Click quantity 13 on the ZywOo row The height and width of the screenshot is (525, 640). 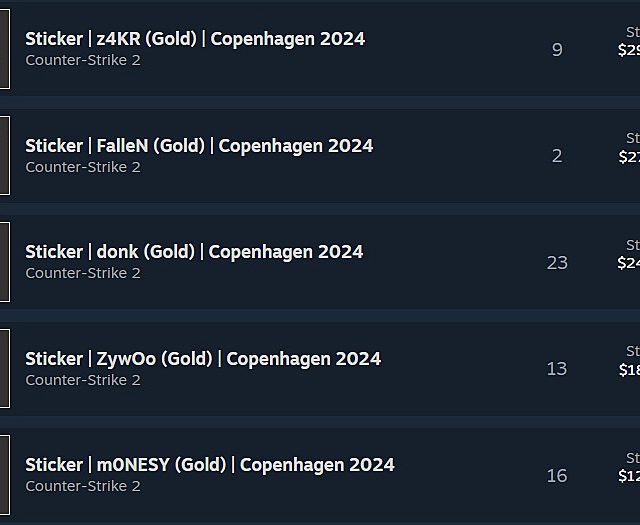(x=557, y=369)
